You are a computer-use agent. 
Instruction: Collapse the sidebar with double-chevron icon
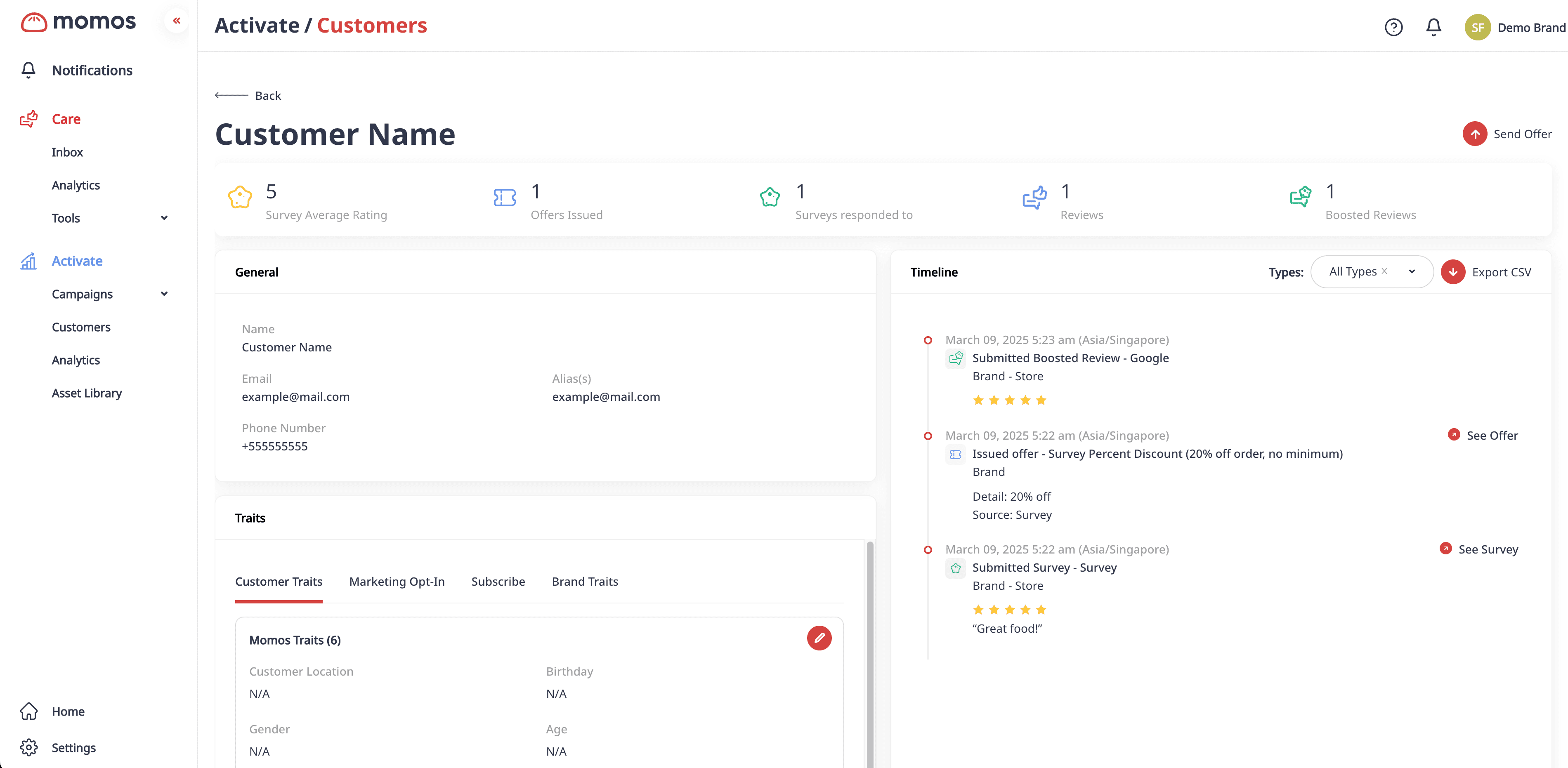(177, 21)
